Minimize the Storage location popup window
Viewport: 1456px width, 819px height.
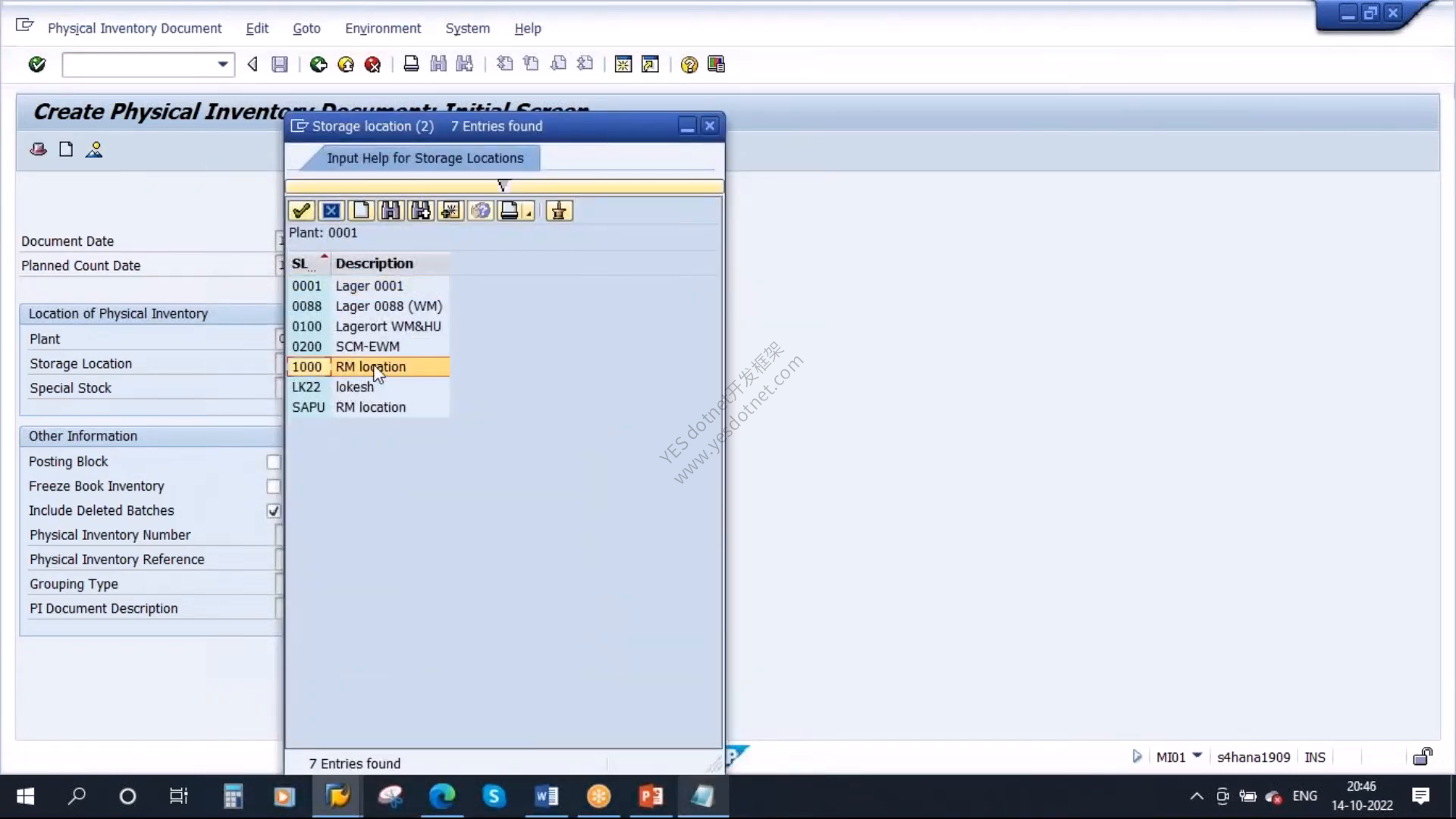[687, 126]
